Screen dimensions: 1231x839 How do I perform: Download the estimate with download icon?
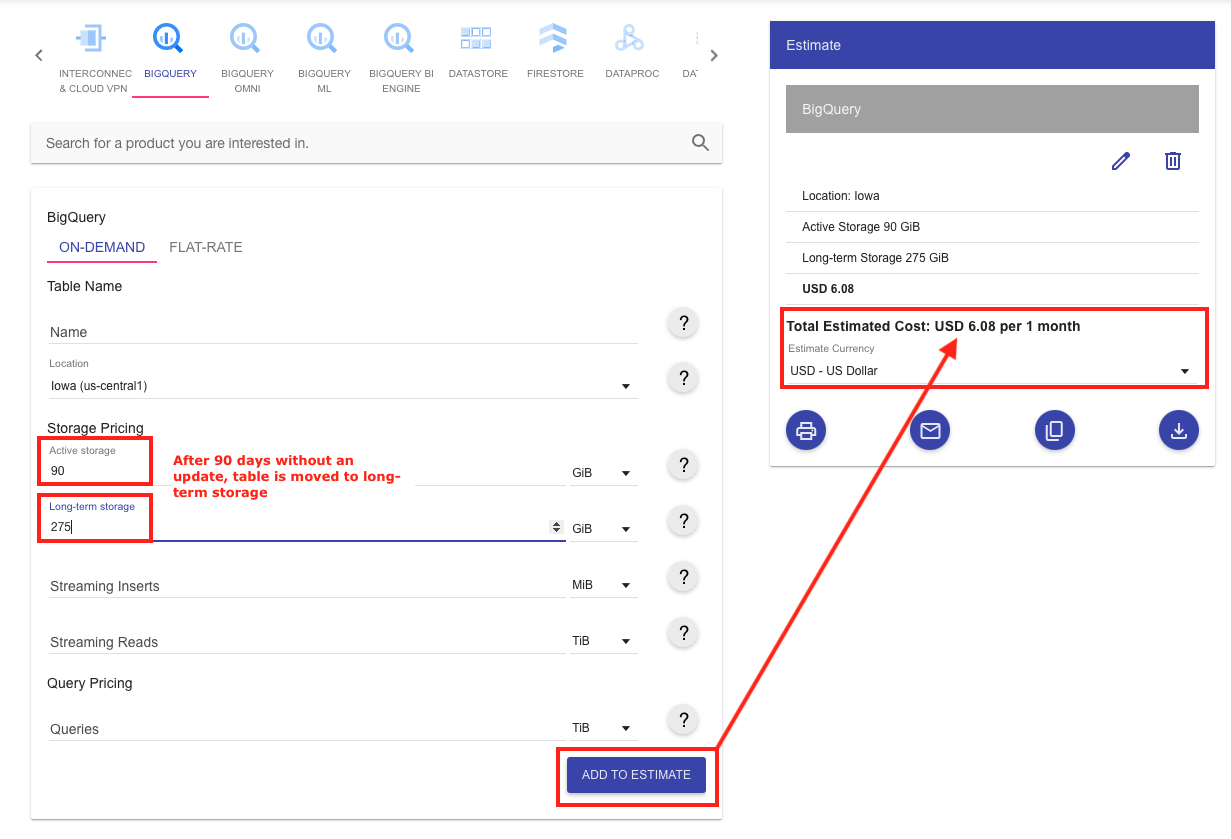(1178, 430)
